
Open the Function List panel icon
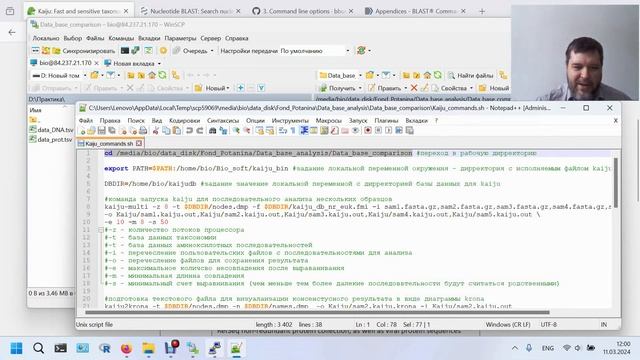point(334,131)
